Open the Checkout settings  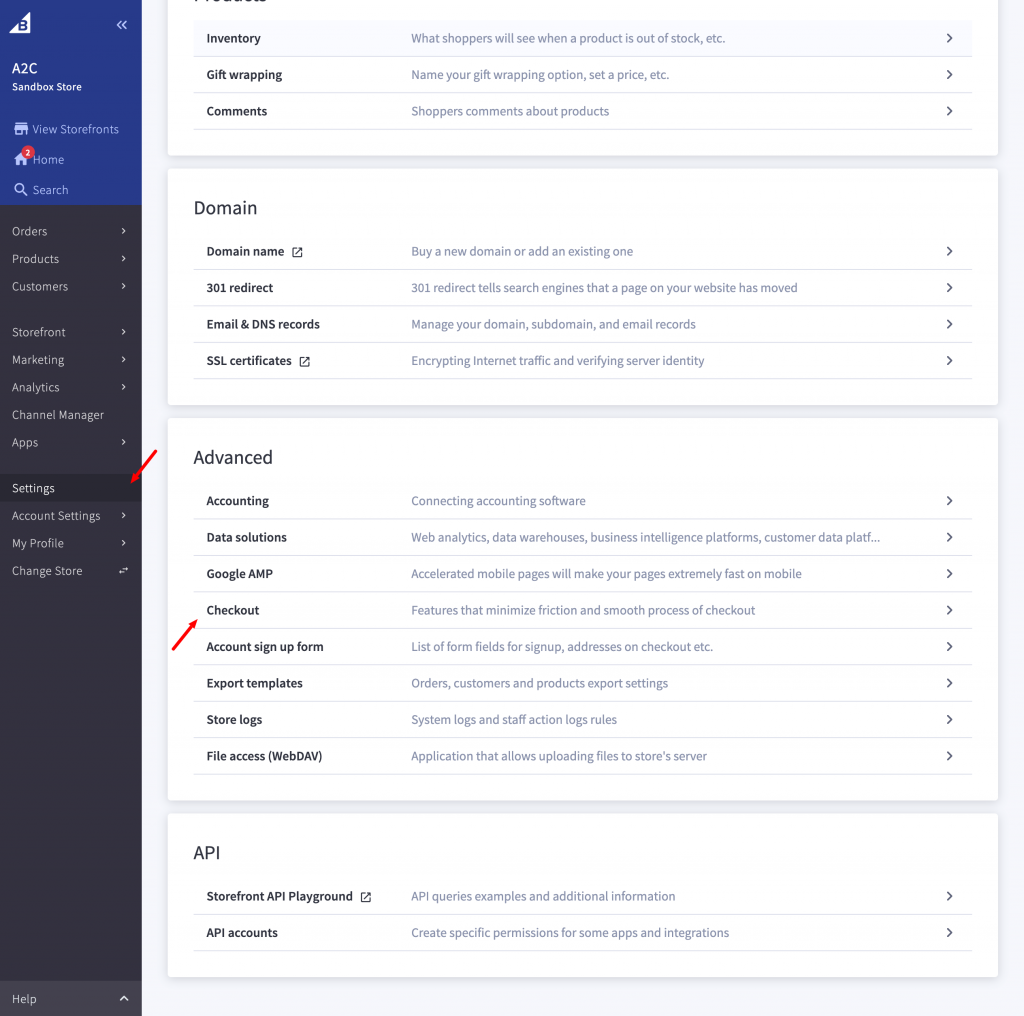pyautogui.click(x=583, y=610)
